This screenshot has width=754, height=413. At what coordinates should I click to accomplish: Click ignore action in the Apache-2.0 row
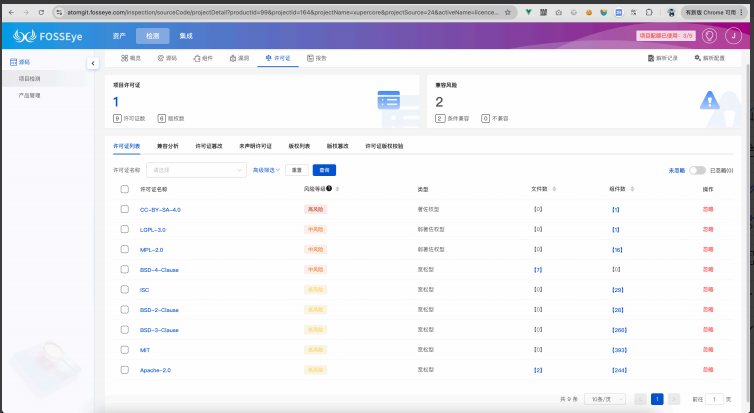pyautogui.click(x=708, y=370)
